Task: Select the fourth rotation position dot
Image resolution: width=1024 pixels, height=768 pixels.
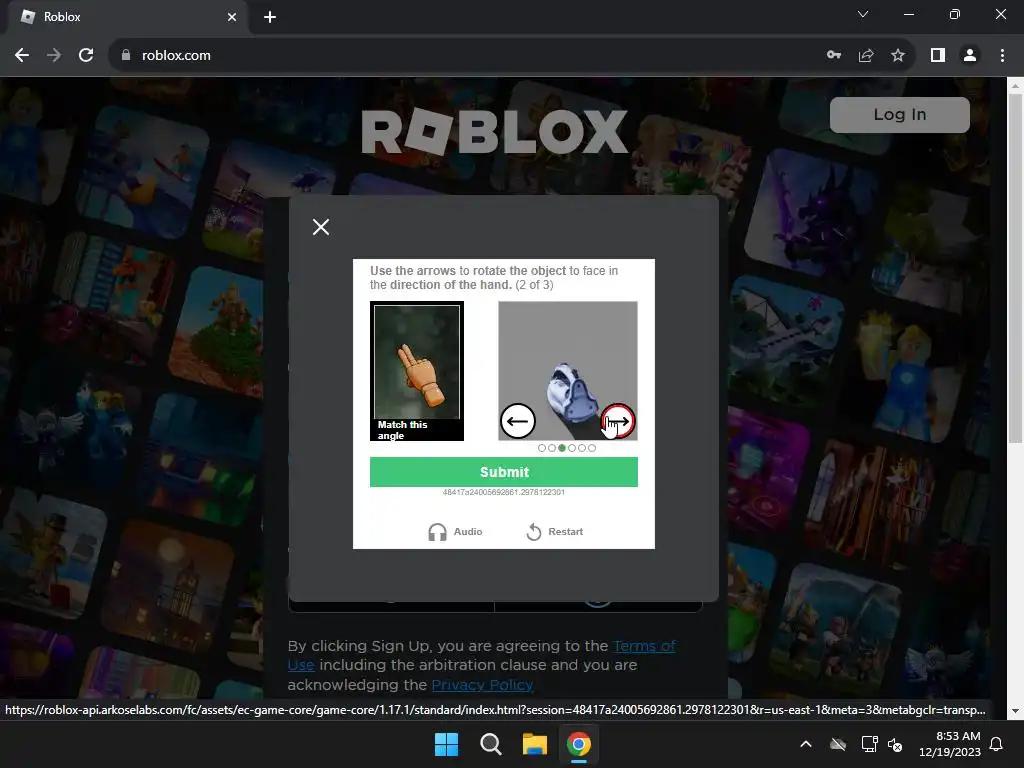Action: (x=572, y=448)
